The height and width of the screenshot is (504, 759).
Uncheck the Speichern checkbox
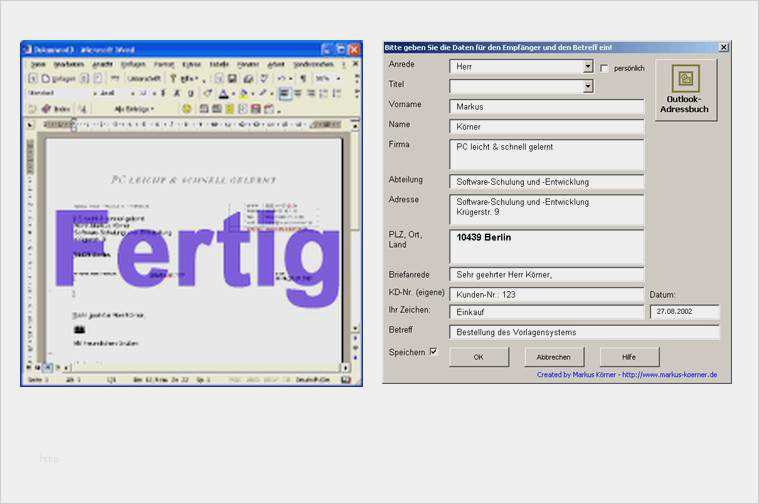point(433,351)
